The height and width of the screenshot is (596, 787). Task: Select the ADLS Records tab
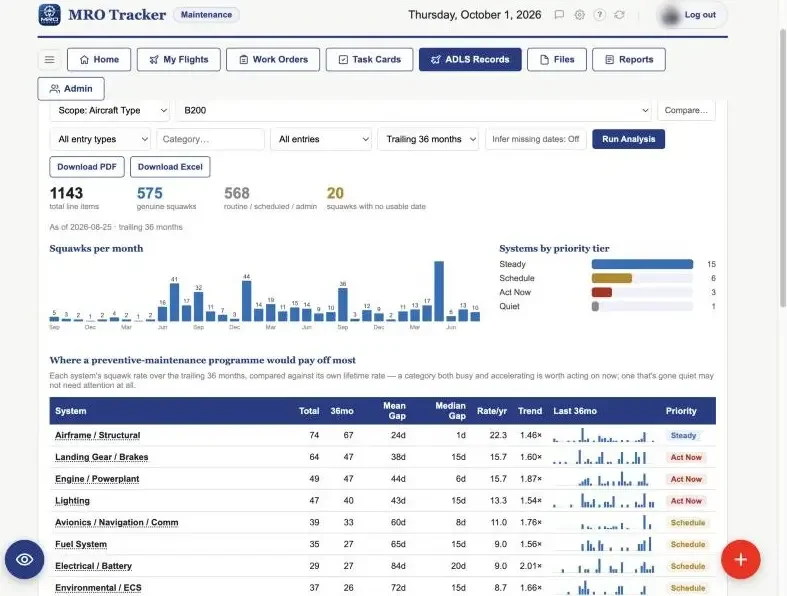click(x=470, y=60)
